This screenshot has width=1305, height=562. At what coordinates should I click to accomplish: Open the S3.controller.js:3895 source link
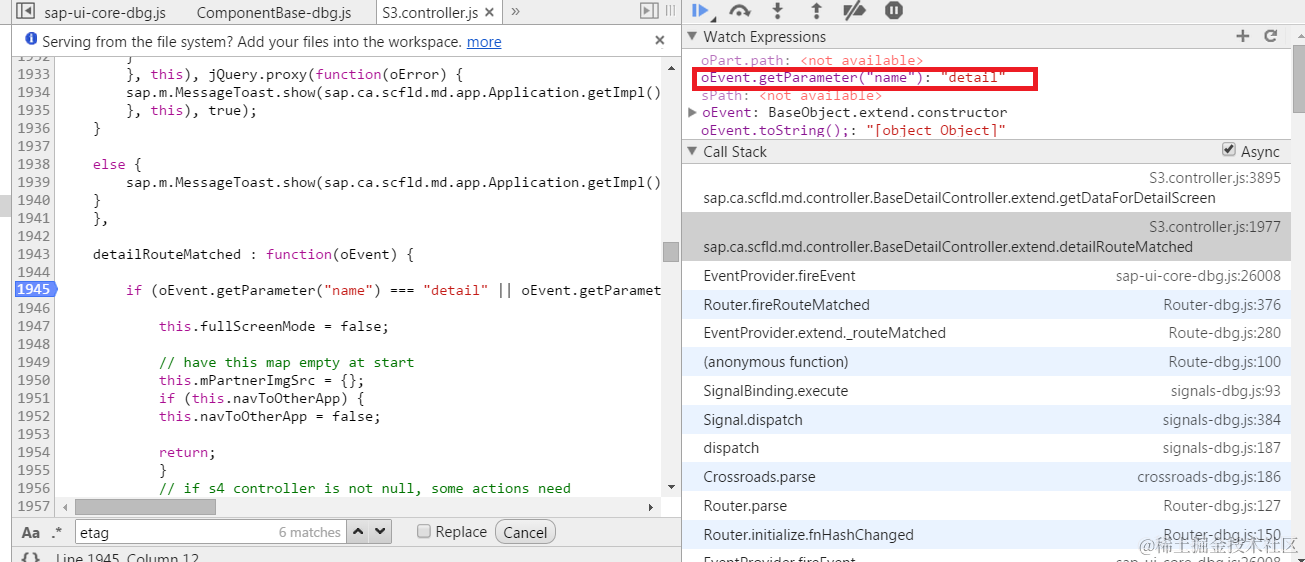[1214, 178]
